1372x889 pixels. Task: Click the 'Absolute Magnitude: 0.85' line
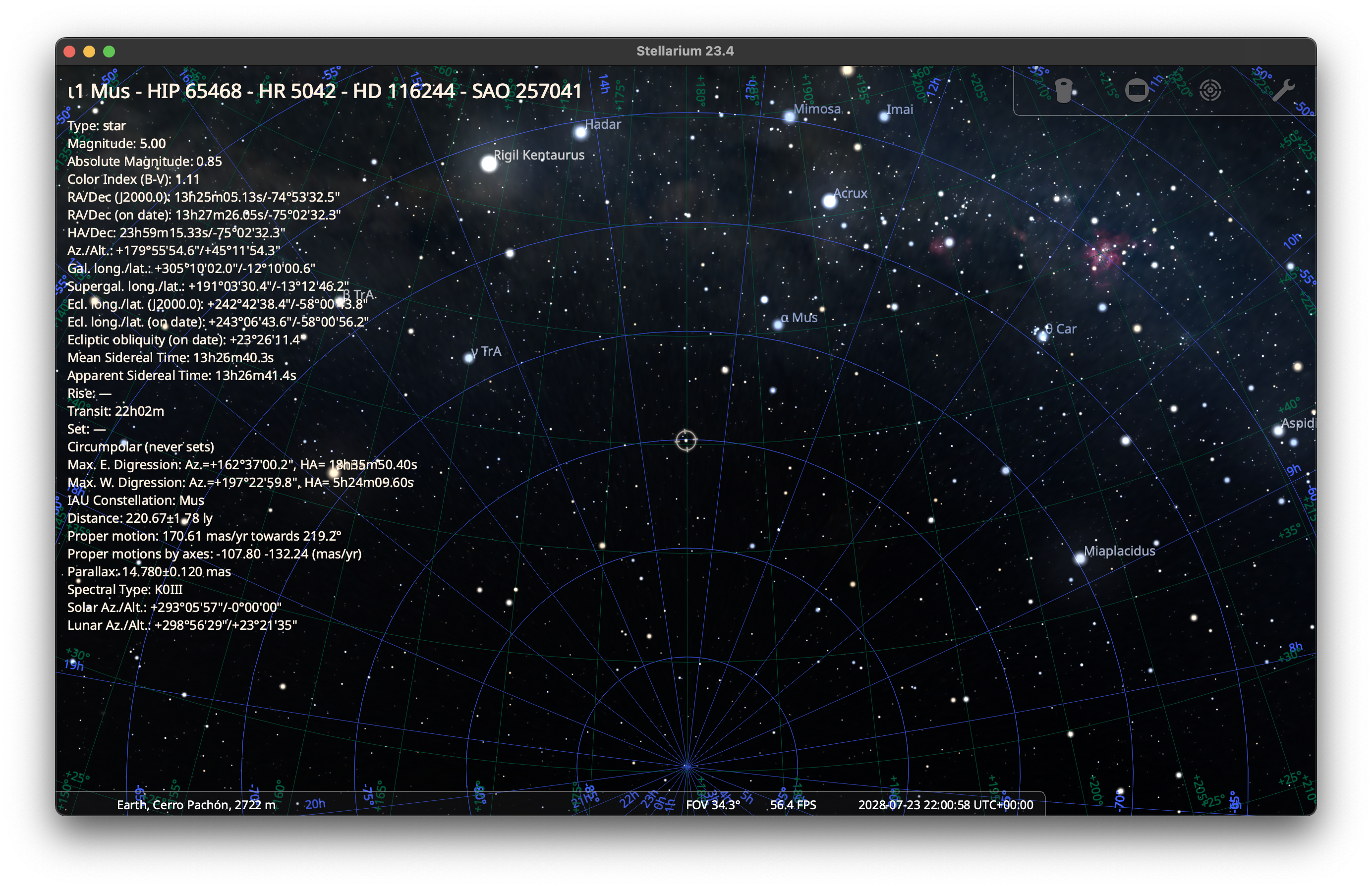144,162
